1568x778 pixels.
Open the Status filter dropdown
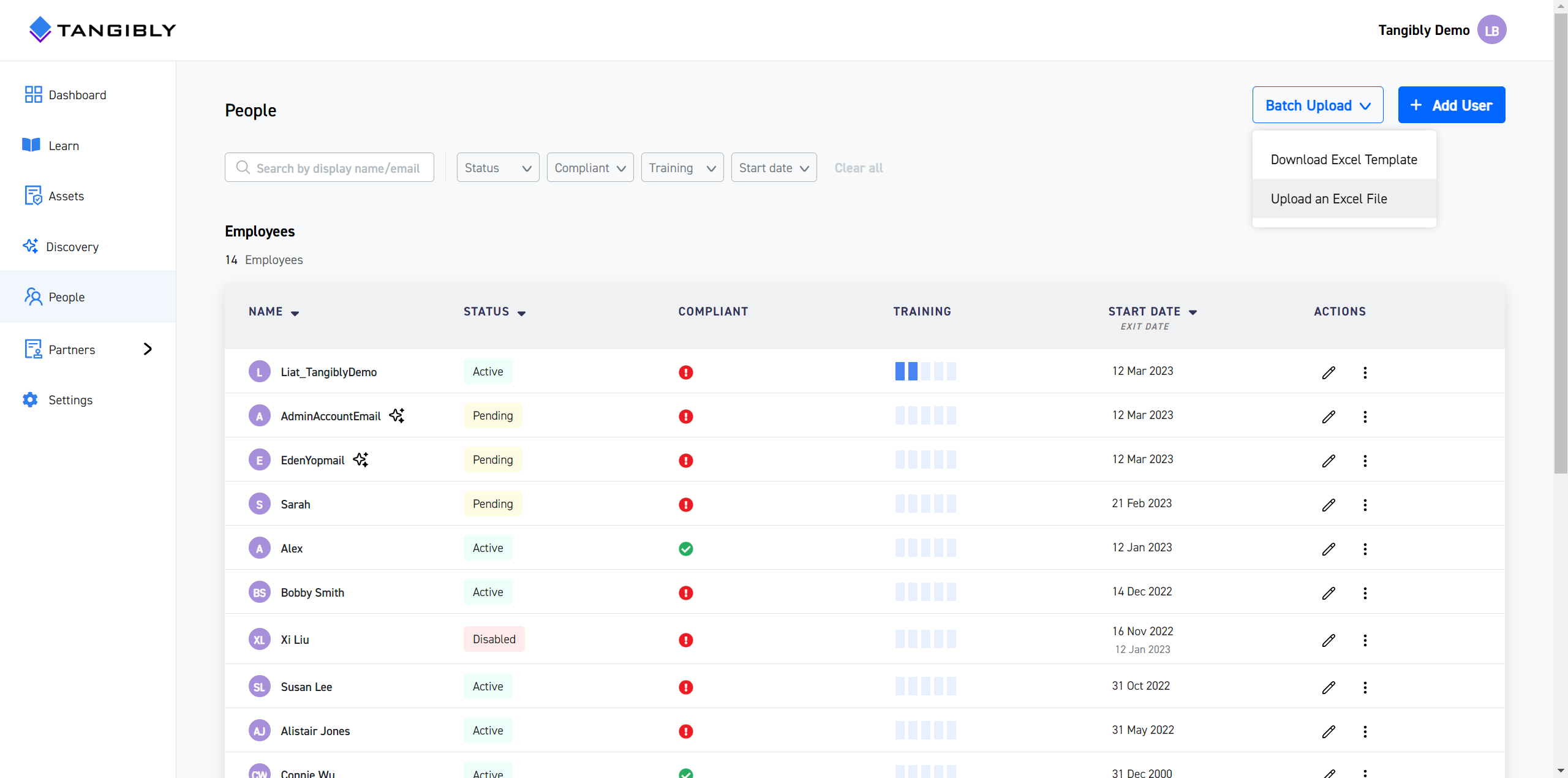[497, 167]
